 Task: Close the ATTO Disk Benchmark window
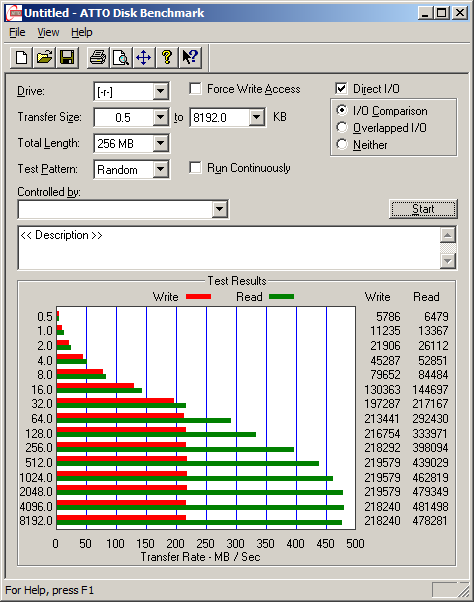point(459,13)
